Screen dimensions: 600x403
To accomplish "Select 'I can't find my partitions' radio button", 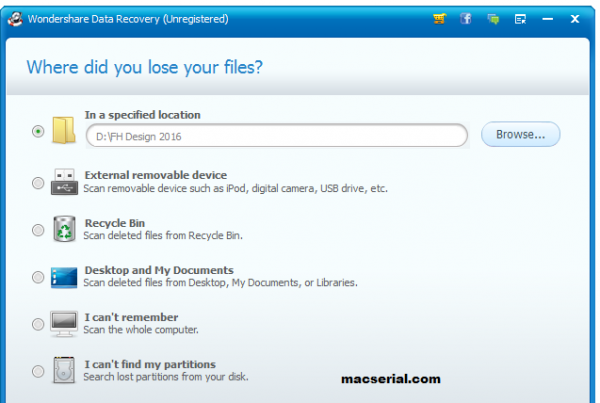I will (x=38, y=371).
